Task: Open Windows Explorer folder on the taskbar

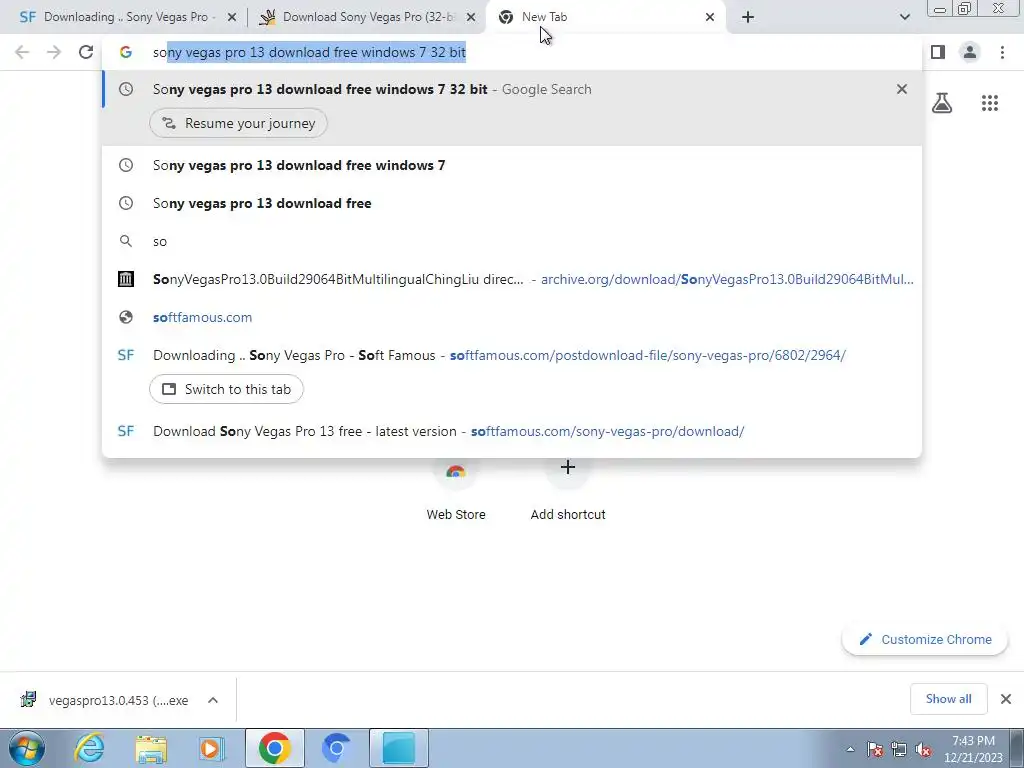Action: pyautogui.click(x=151, y=748)
